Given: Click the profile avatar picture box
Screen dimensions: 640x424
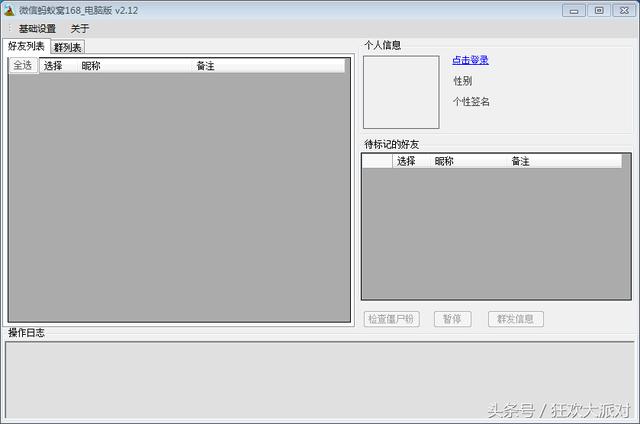Looking at the screenshot, I should 401,92.
